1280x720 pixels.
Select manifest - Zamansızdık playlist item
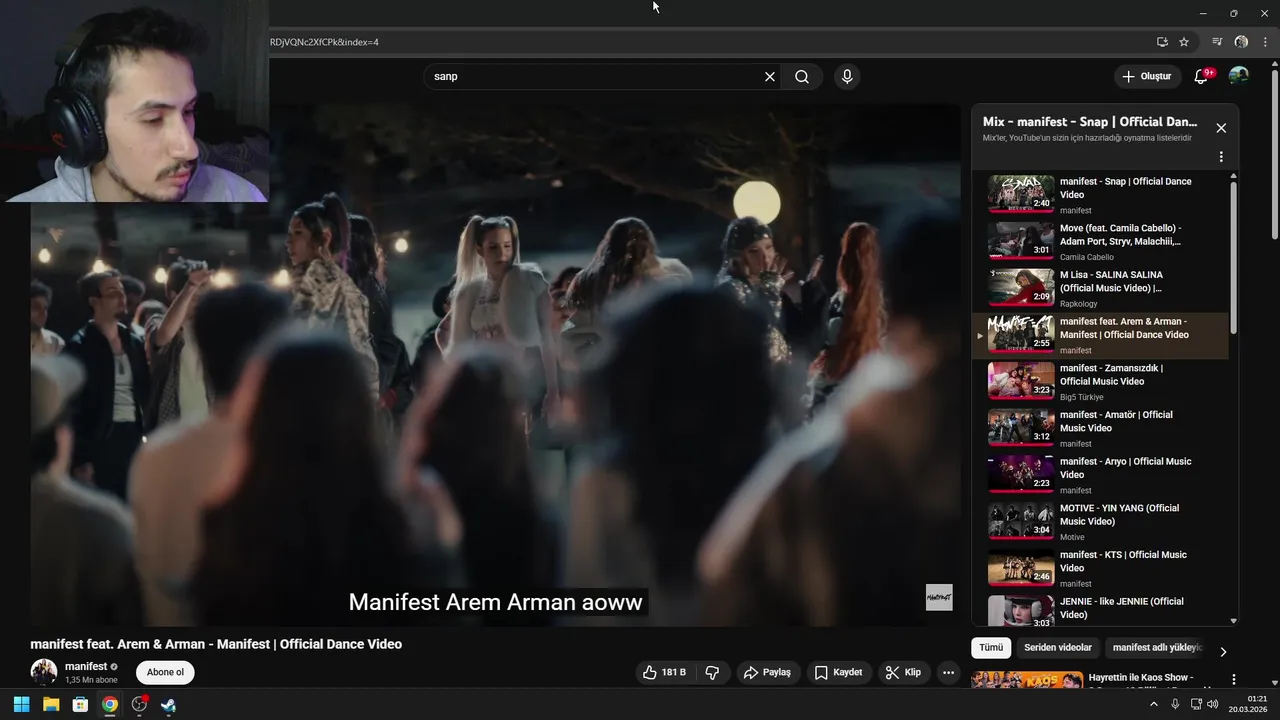tap(1099, 381)
